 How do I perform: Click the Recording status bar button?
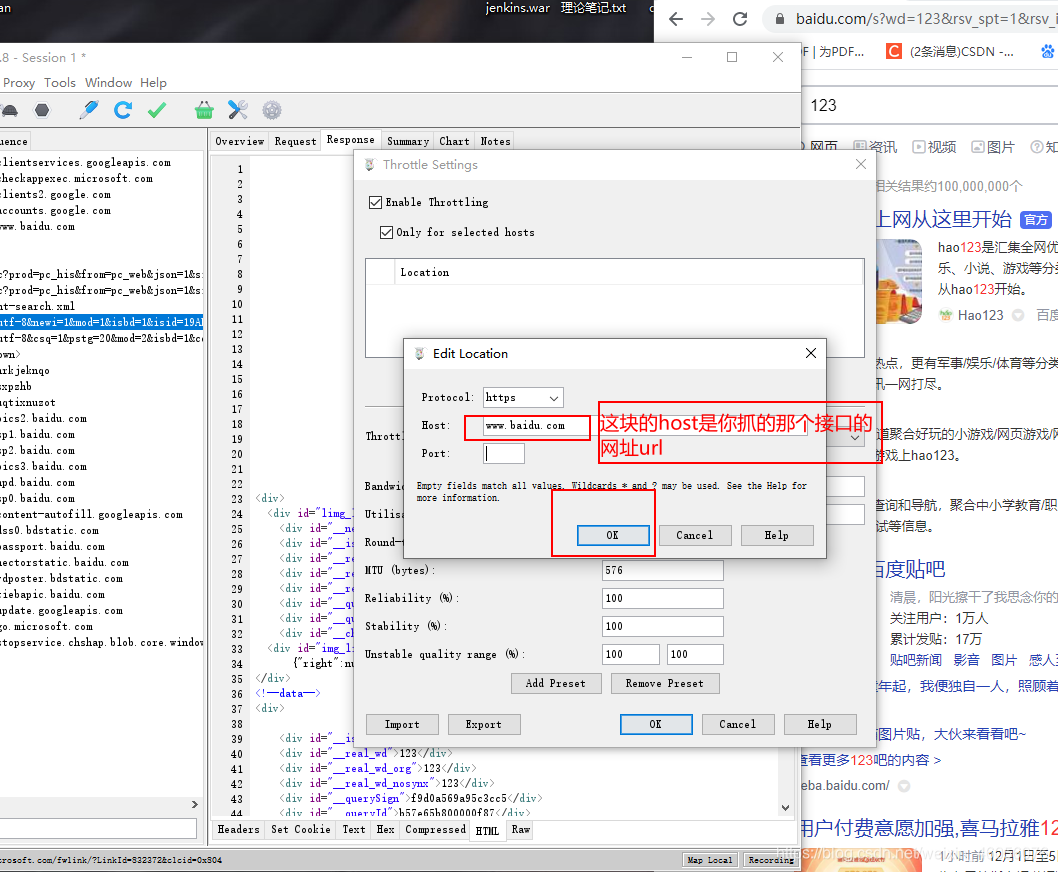(x=771, y=860)
